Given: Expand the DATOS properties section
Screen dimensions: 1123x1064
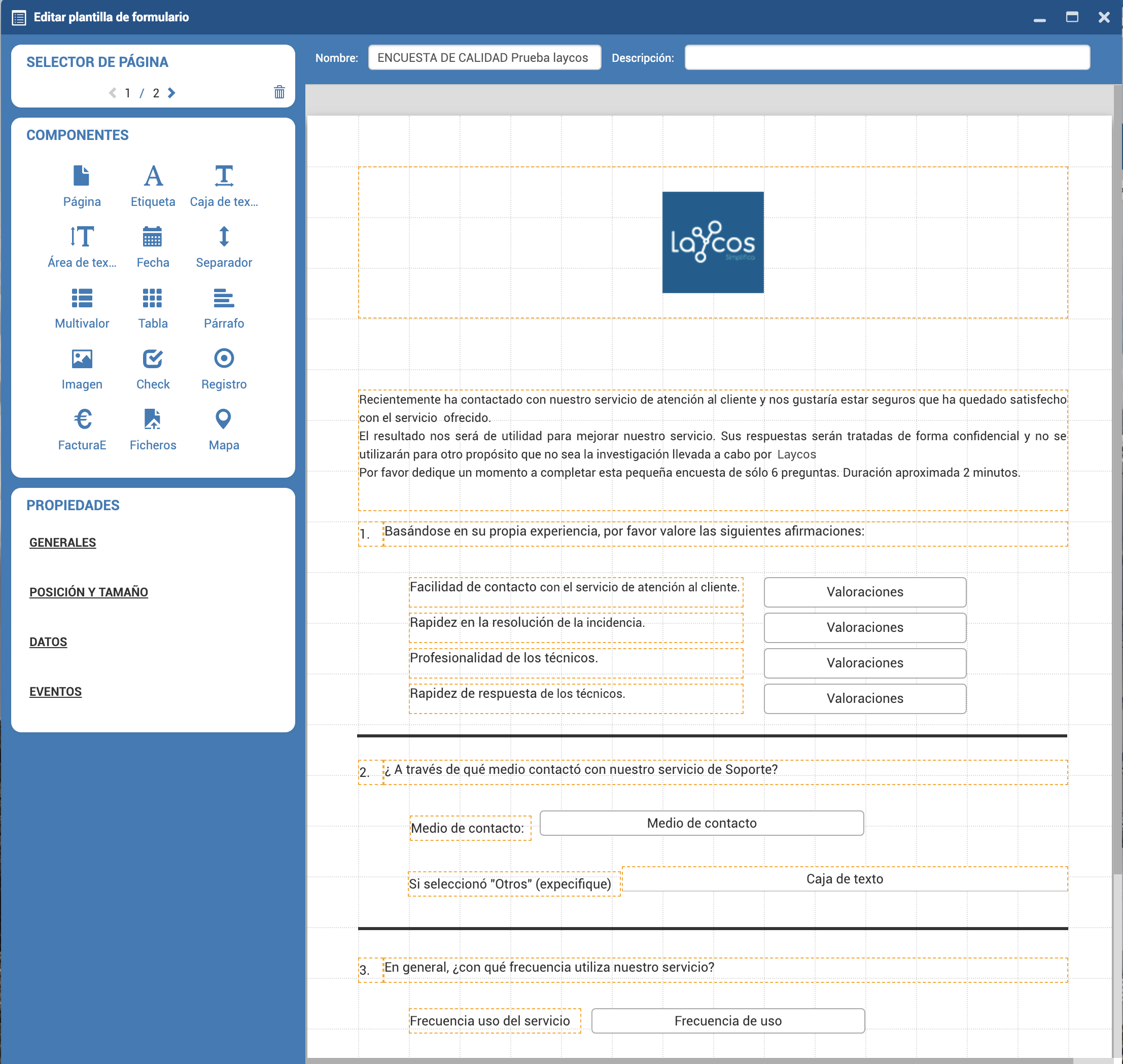Looking at the screenshot, I should pyautogui.click(x=48, y=642).
